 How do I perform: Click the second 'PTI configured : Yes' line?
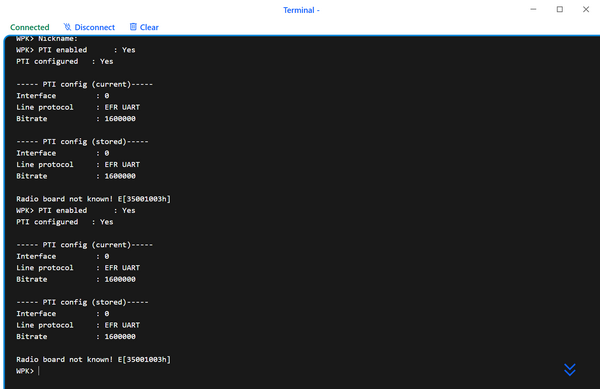[65, 222]
